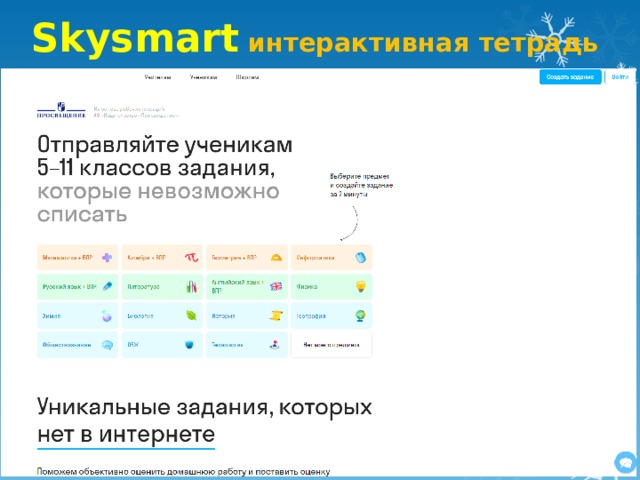640x480 pixels.
Task: Click the Войти button
Action: [620, 77]
